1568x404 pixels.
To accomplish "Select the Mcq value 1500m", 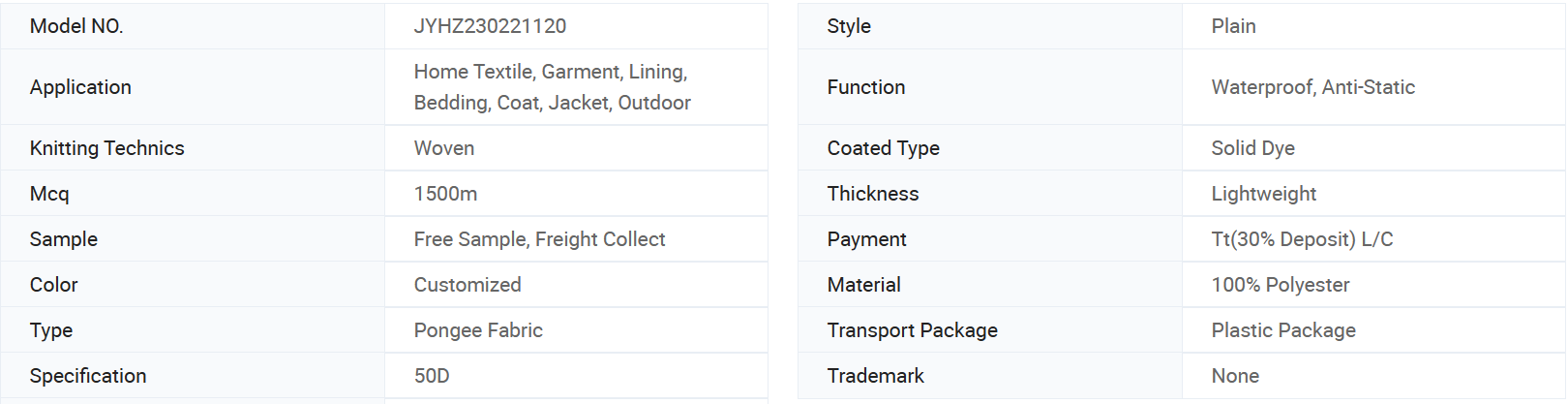I will pos(445,194).
